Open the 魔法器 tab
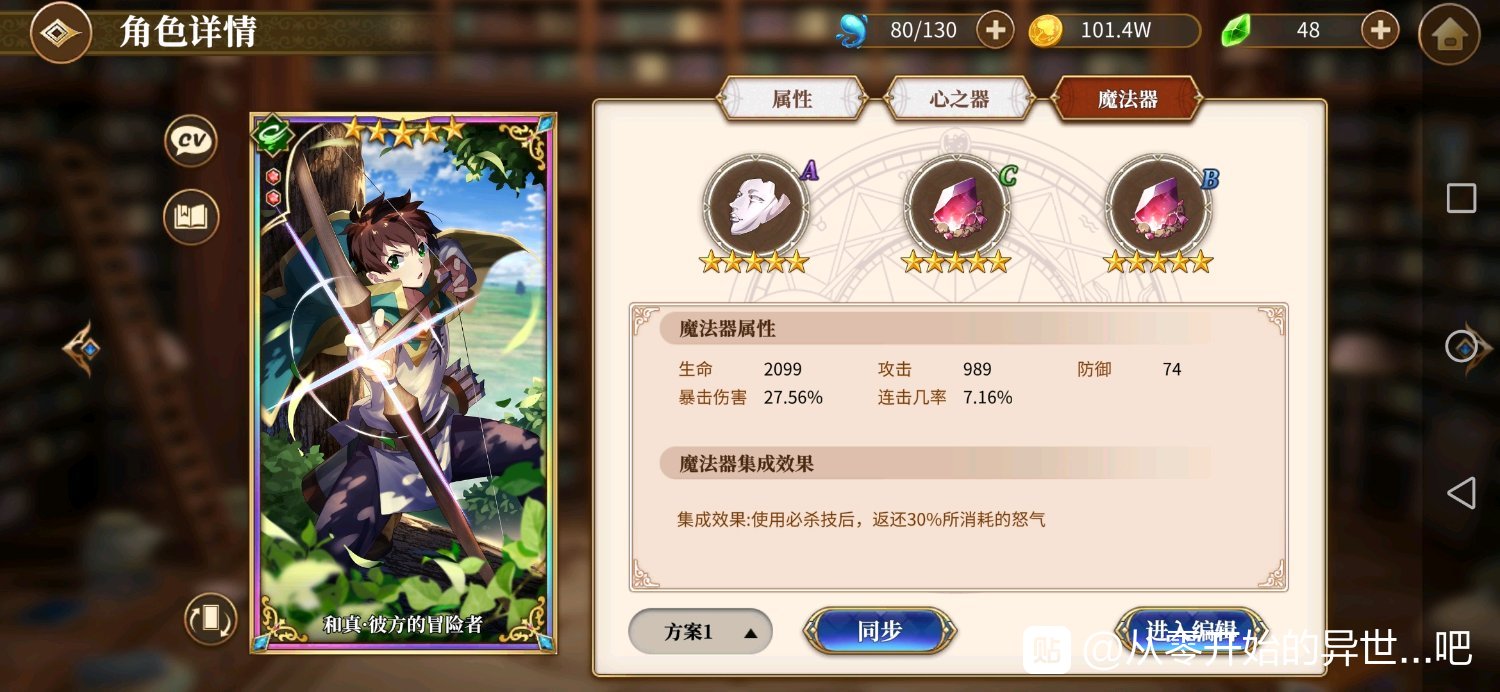The height and width of the screenshot is (692, 1500). [1127, 99]
